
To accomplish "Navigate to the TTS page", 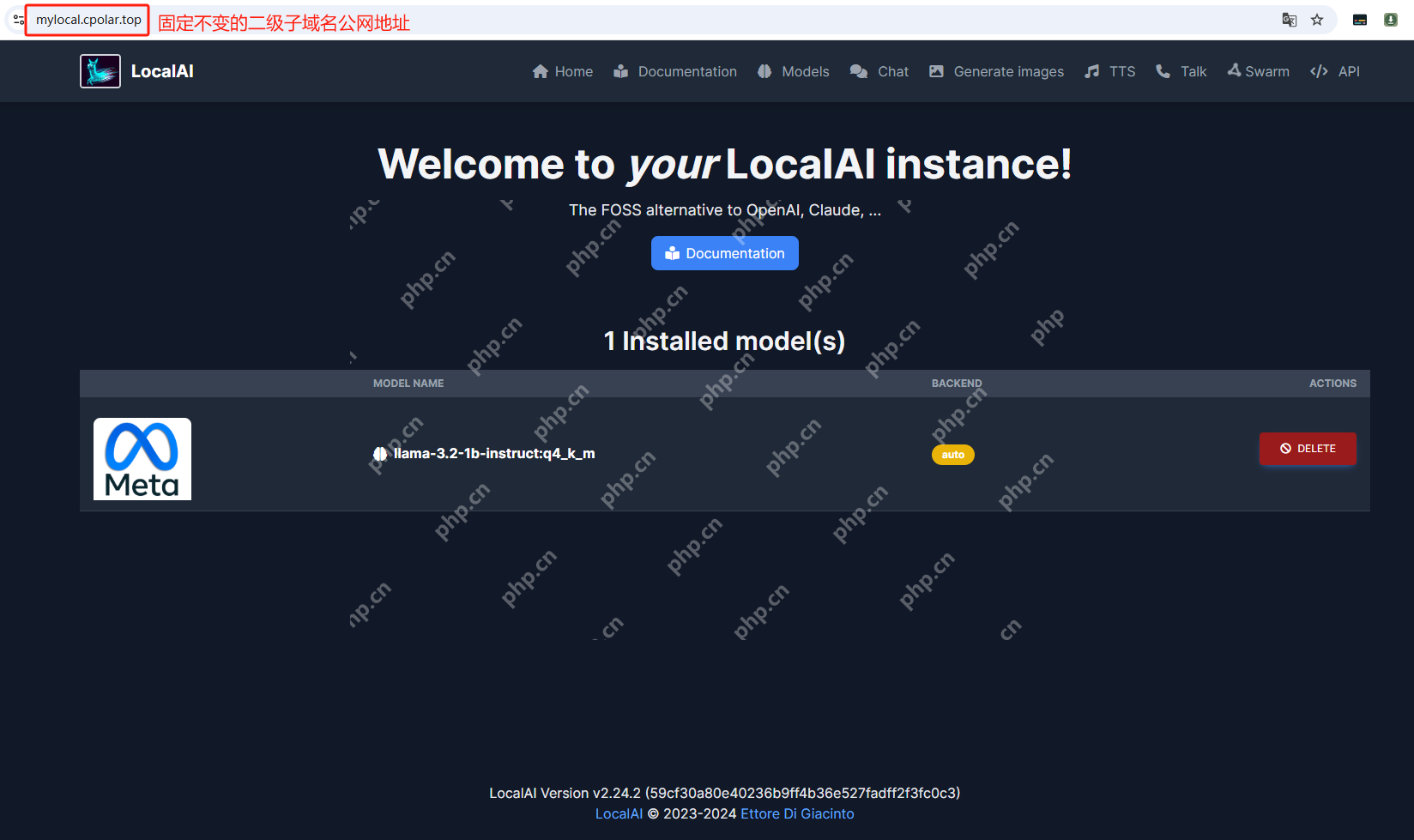I will point(1110,71).
